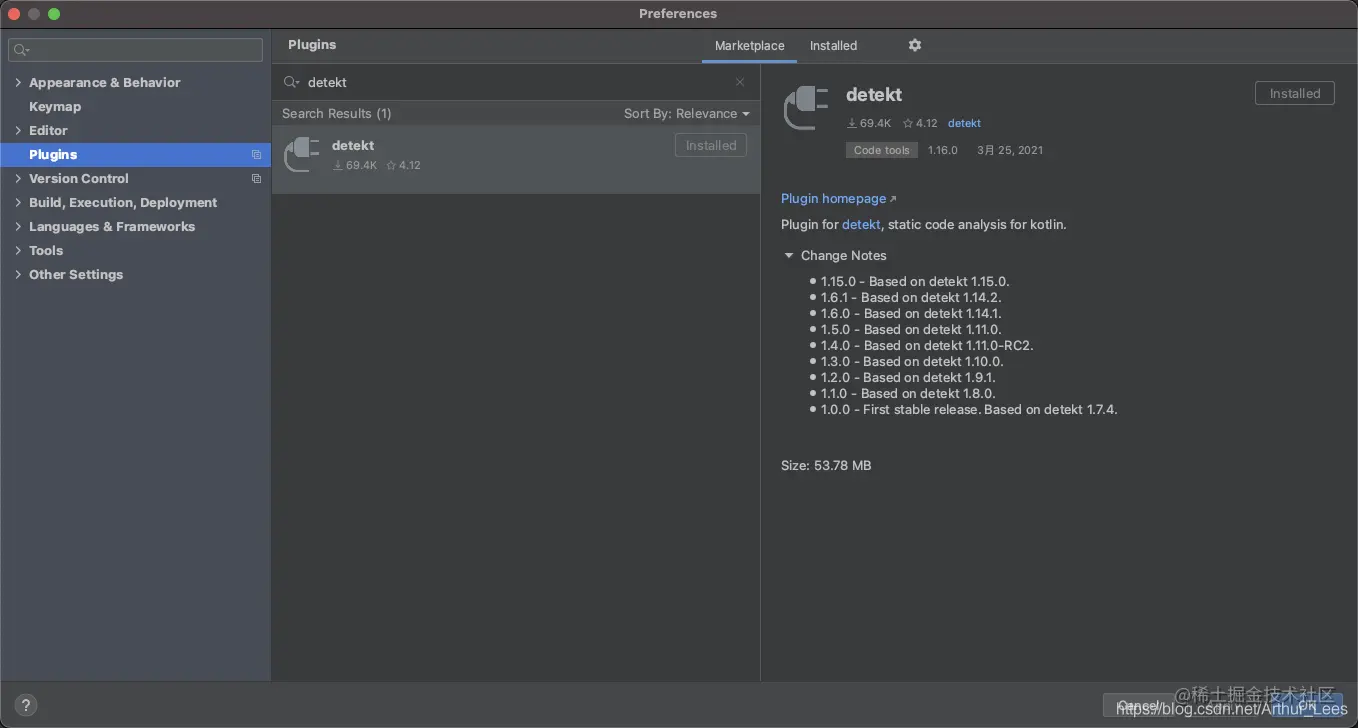Expand Appearance & Behavior section

click(18, 83)
